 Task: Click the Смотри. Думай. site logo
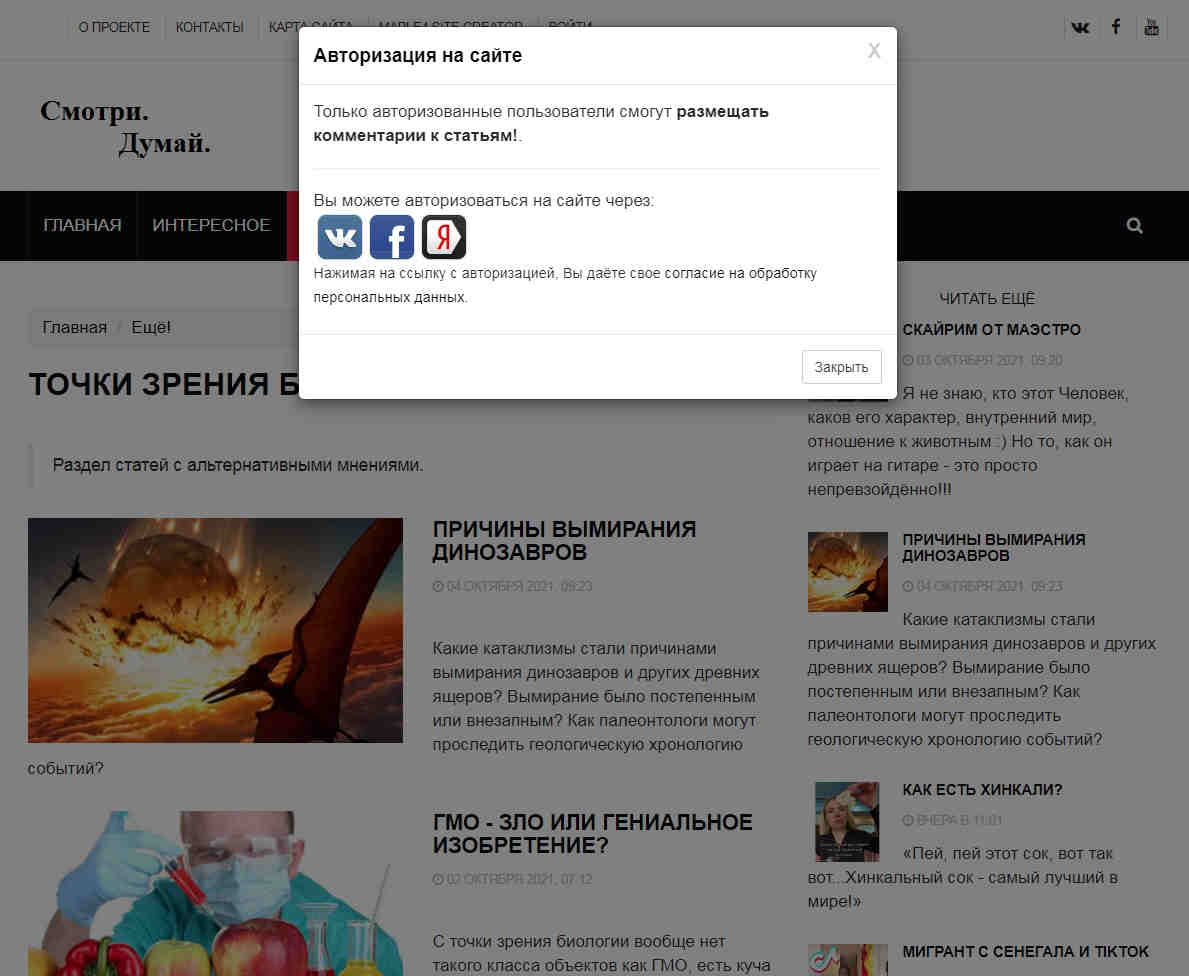125,127
